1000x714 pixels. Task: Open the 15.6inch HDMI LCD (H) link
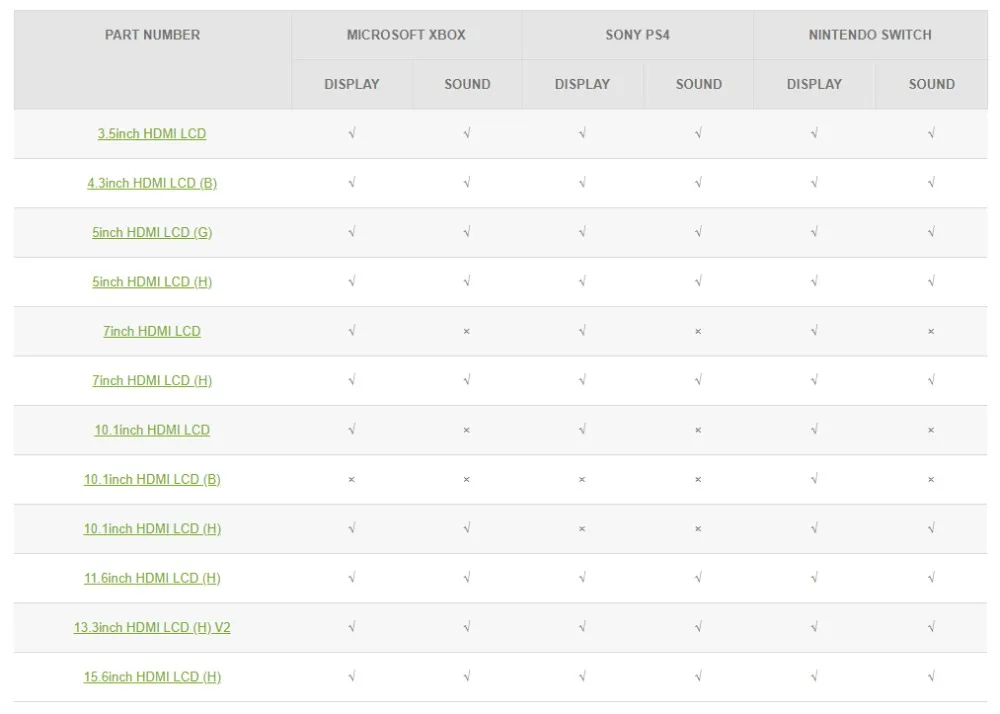coord(152,677)
